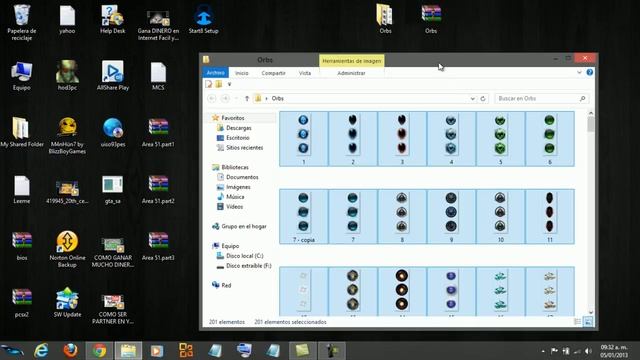Open Disco local (C:) in the navigation pane
Image resolution: width=640 pixels, height=360 pixels.
[x=244, y=256]
